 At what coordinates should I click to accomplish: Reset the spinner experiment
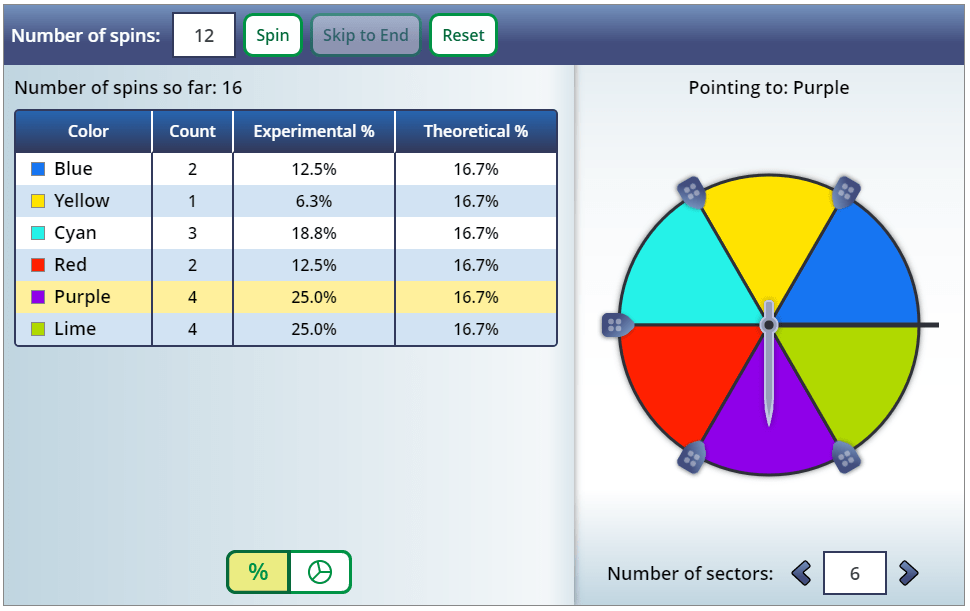pyautogui.click(x=463, y=35)
